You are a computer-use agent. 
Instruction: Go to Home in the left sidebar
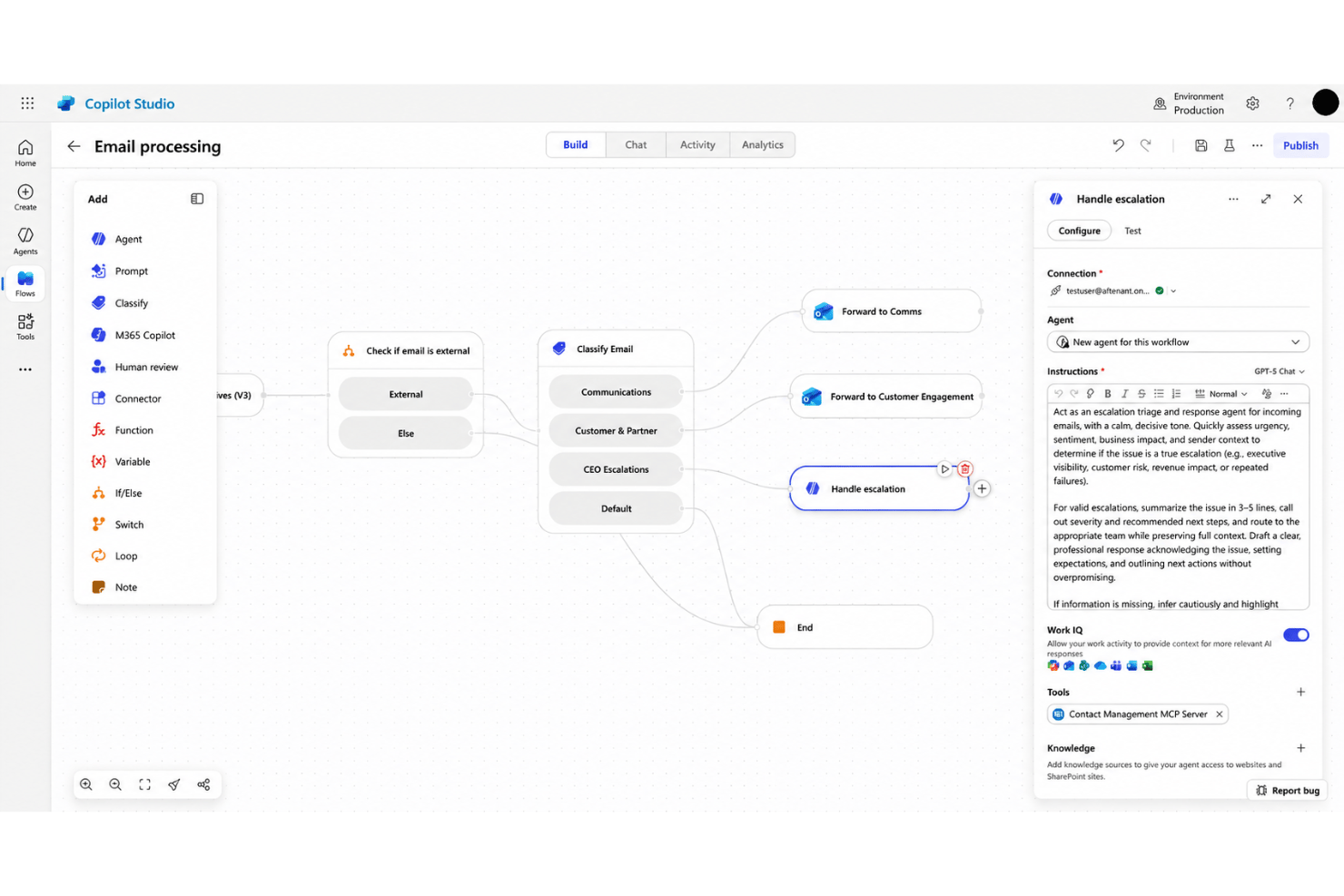tap(25, 153)
